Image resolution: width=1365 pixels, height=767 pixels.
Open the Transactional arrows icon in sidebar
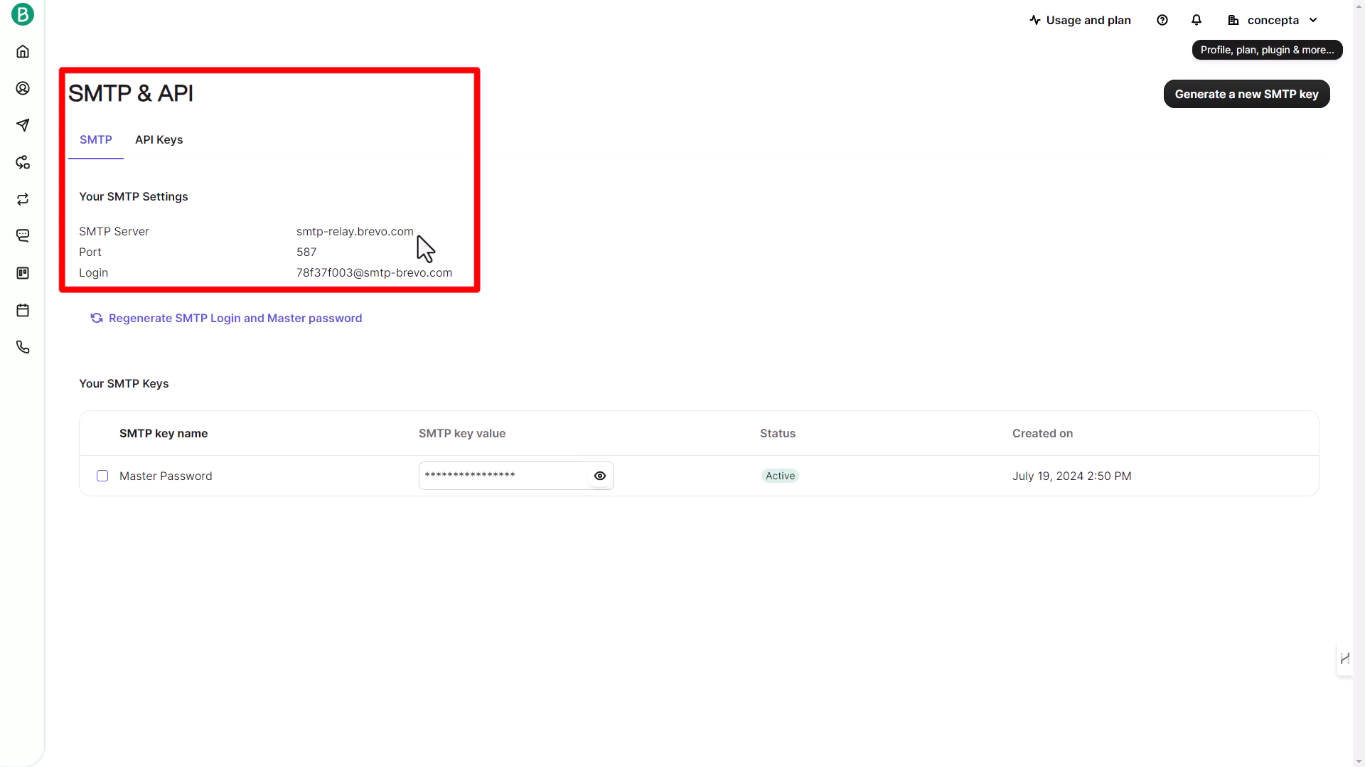coord(22,199)
